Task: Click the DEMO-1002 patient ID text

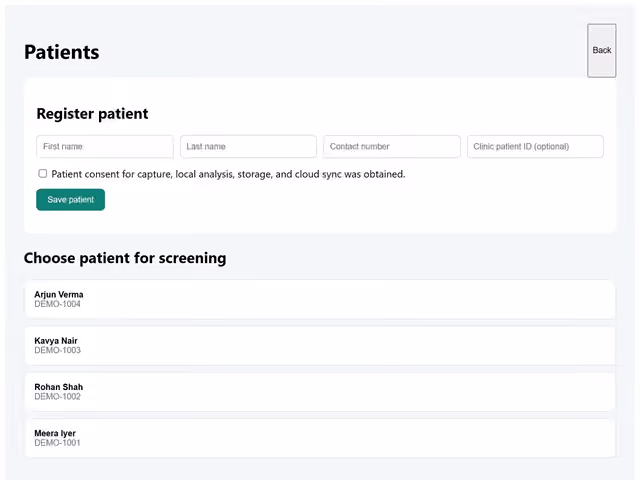Action: [x=58, y=396]
